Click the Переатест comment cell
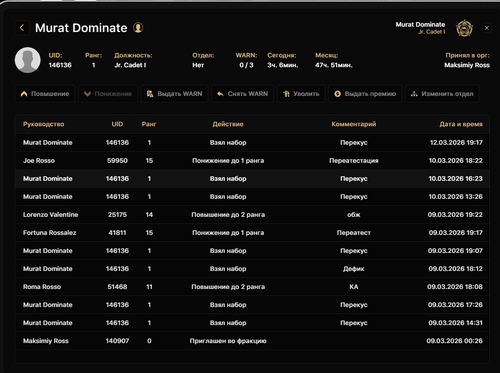500x373 pixels. 354,233
